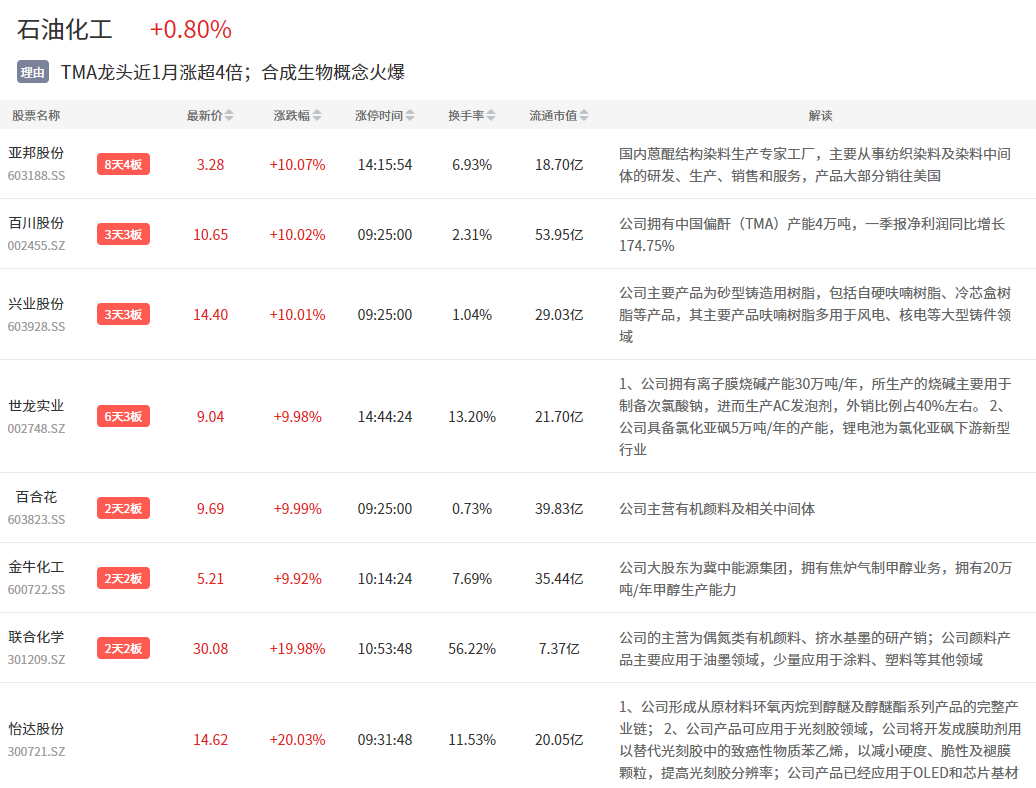Image resolution: width=1036 pixels, height=788 pixels.
Task: Select stock code 002748.SZ
Action: pyautogui.click(x=36, y=429)
